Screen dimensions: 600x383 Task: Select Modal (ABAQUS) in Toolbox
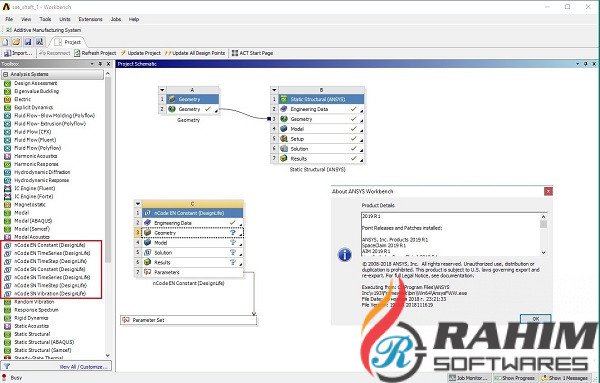click(33, 221)
